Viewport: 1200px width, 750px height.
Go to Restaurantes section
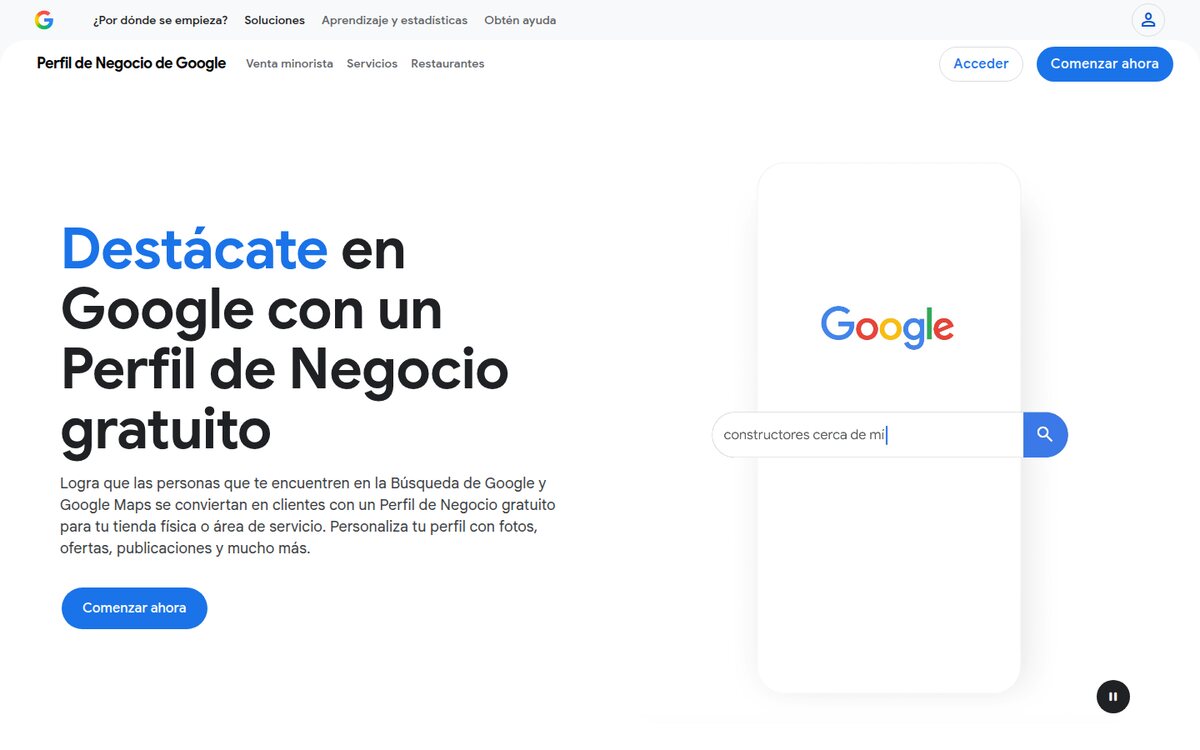coord(447,64)
